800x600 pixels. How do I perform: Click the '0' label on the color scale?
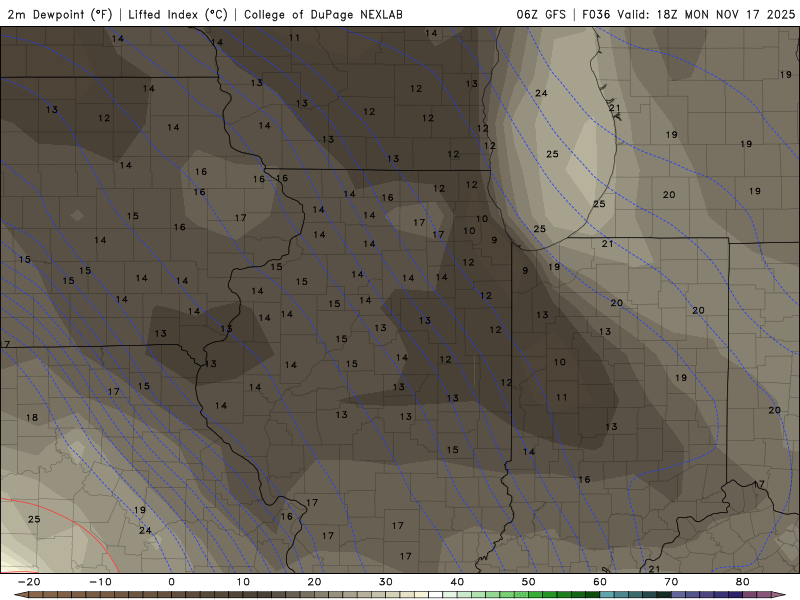pos(171,582)
